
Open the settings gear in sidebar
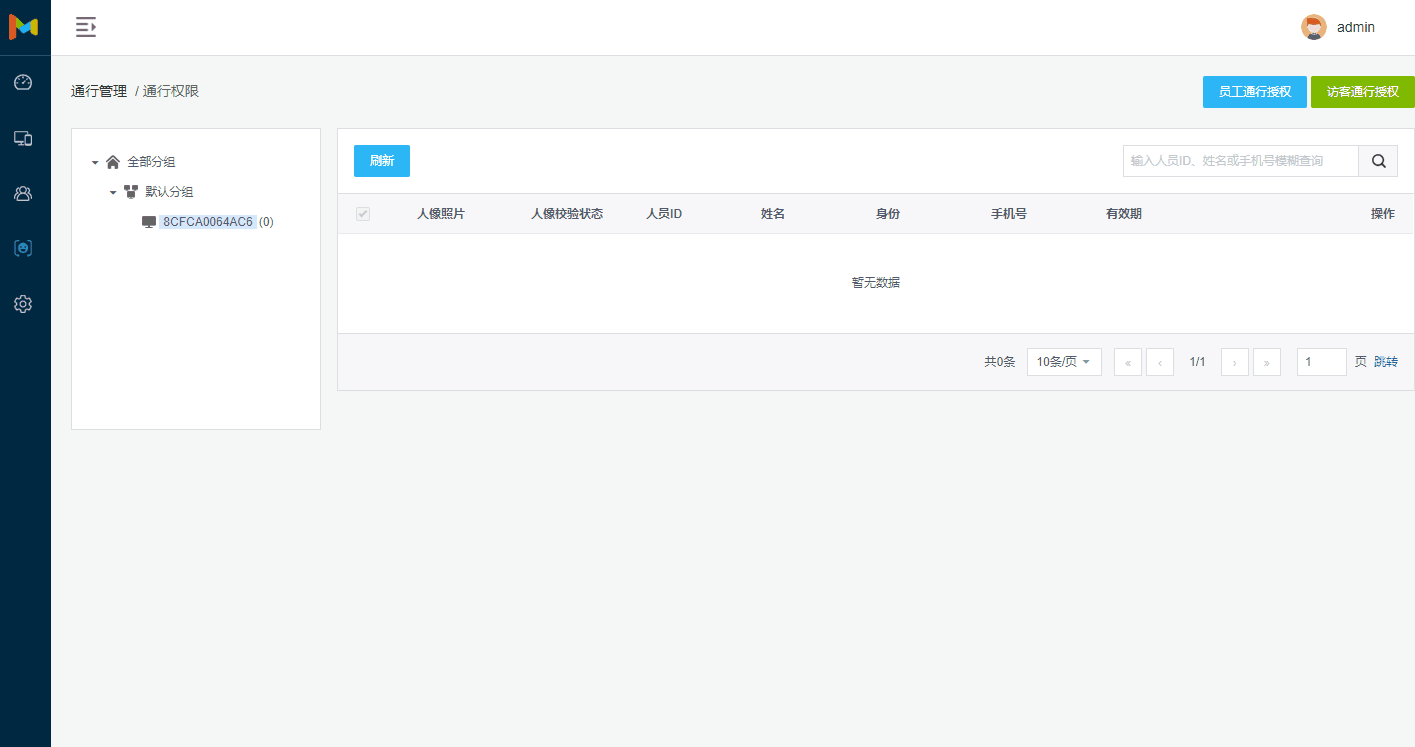point(23,304)
